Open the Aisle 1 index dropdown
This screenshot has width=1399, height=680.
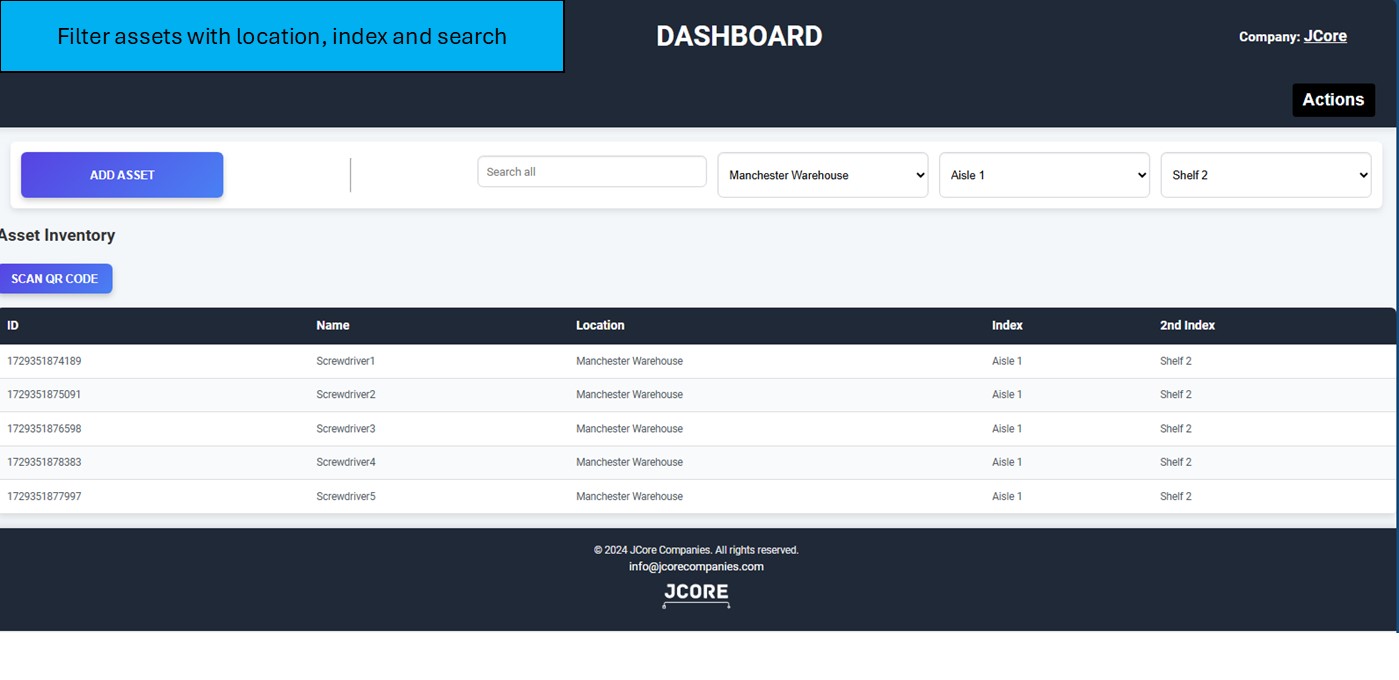pos(1044,175)
